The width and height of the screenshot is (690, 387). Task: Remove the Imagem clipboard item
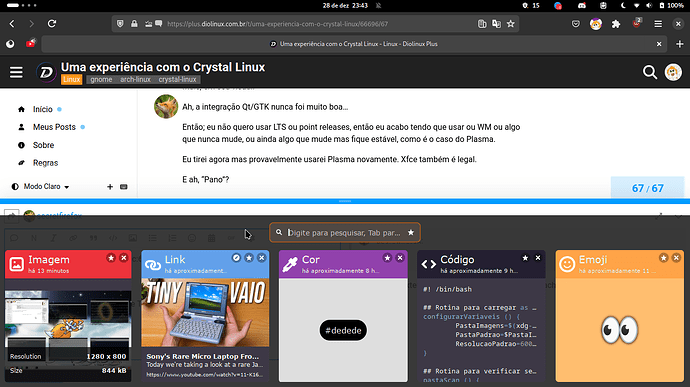tap(124, 258)
